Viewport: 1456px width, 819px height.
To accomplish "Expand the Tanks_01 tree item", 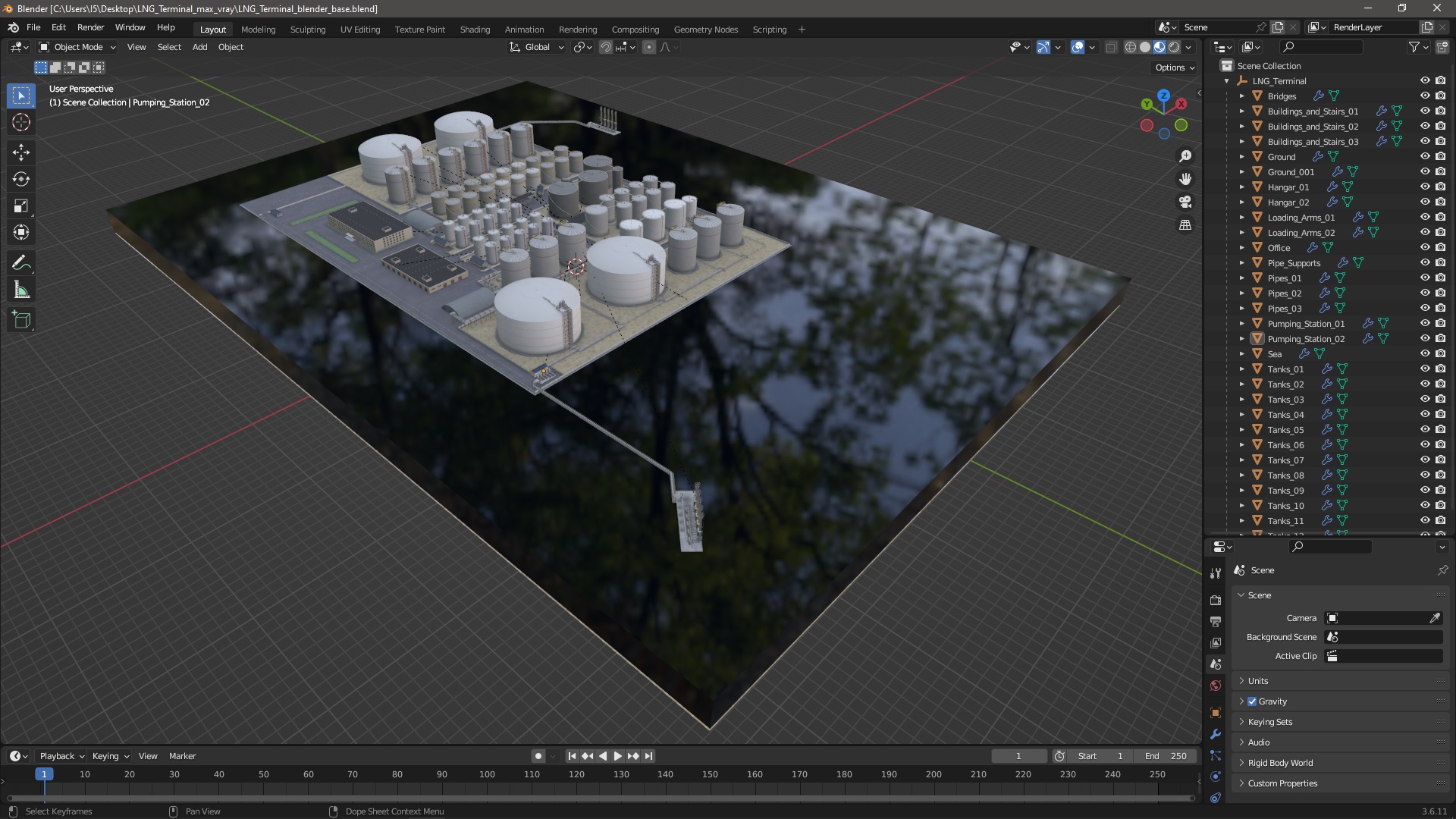I will tap(1242, 369).
